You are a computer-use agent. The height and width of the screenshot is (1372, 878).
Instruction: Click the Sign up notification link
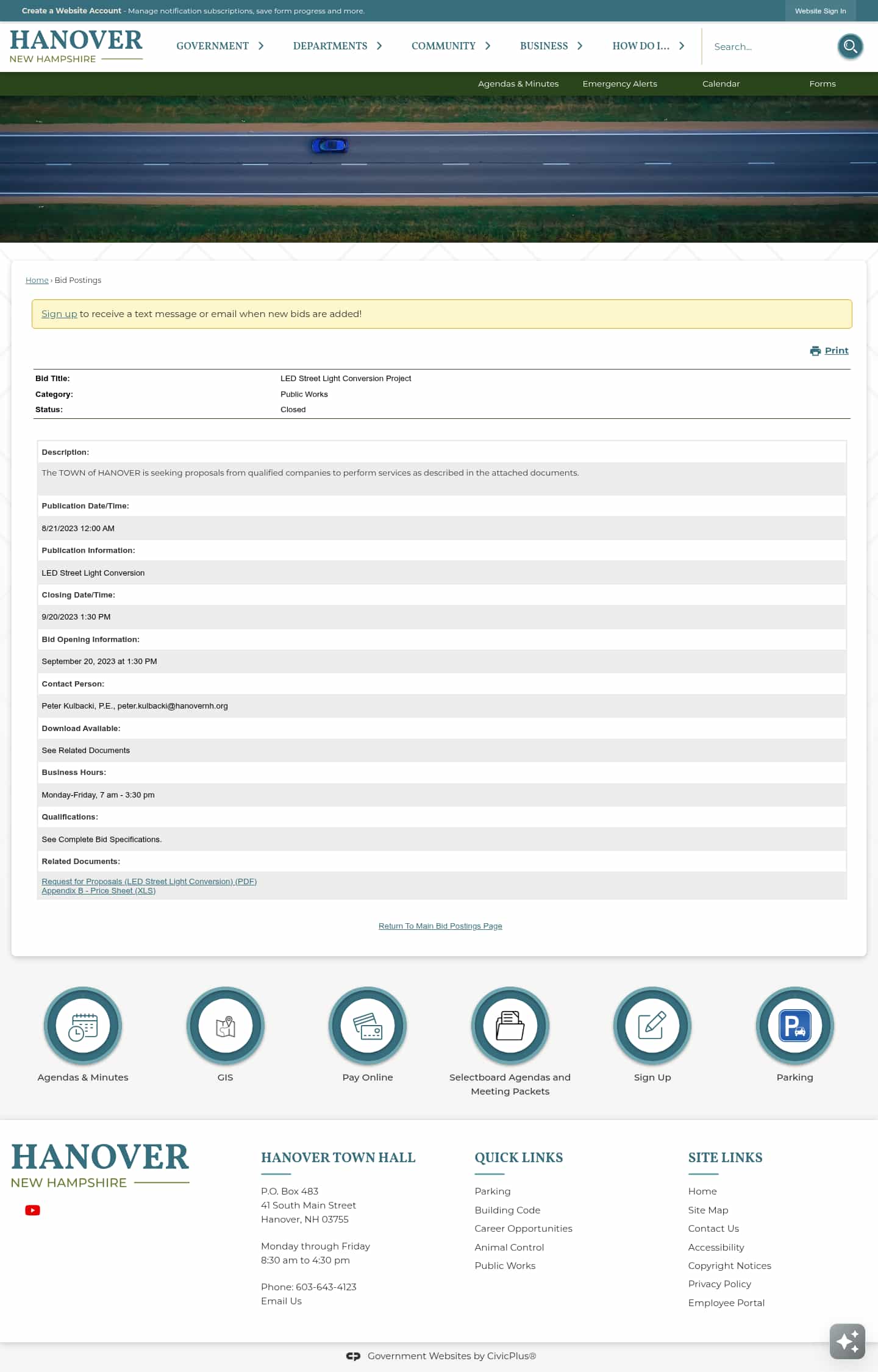[59, 313]
